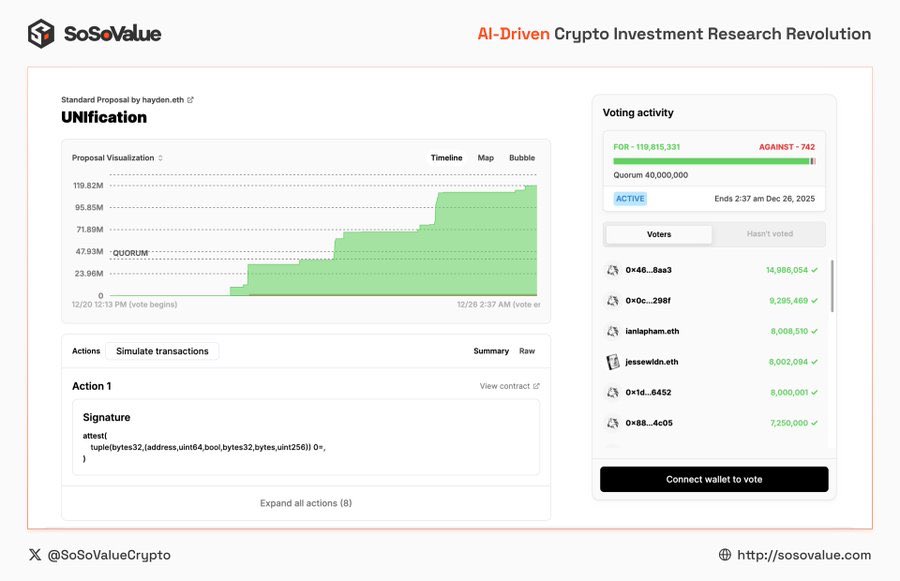Open the Proposal Visualization dropdown

tap(118, 158)
